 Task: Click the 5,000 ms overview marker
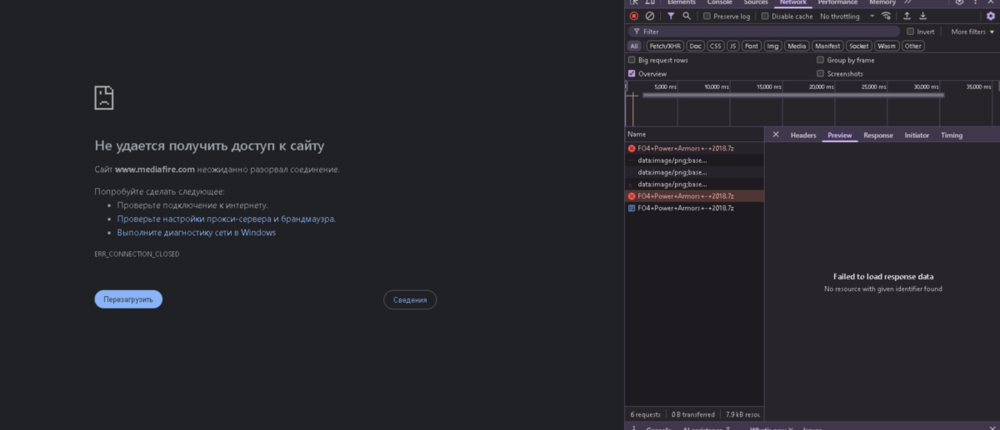click(665, 87)
